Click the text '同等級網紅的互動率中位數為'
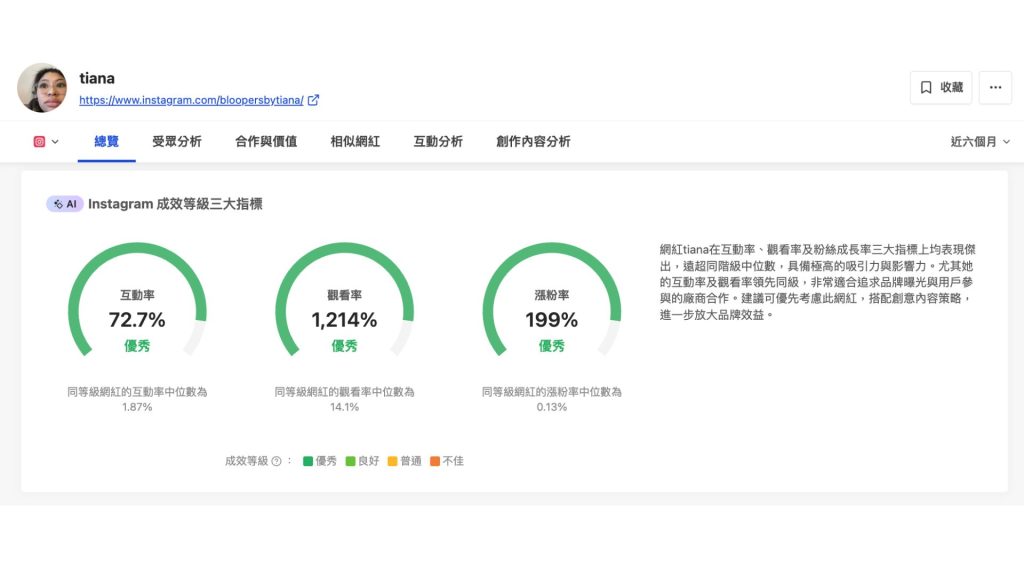 click(137, 392)
